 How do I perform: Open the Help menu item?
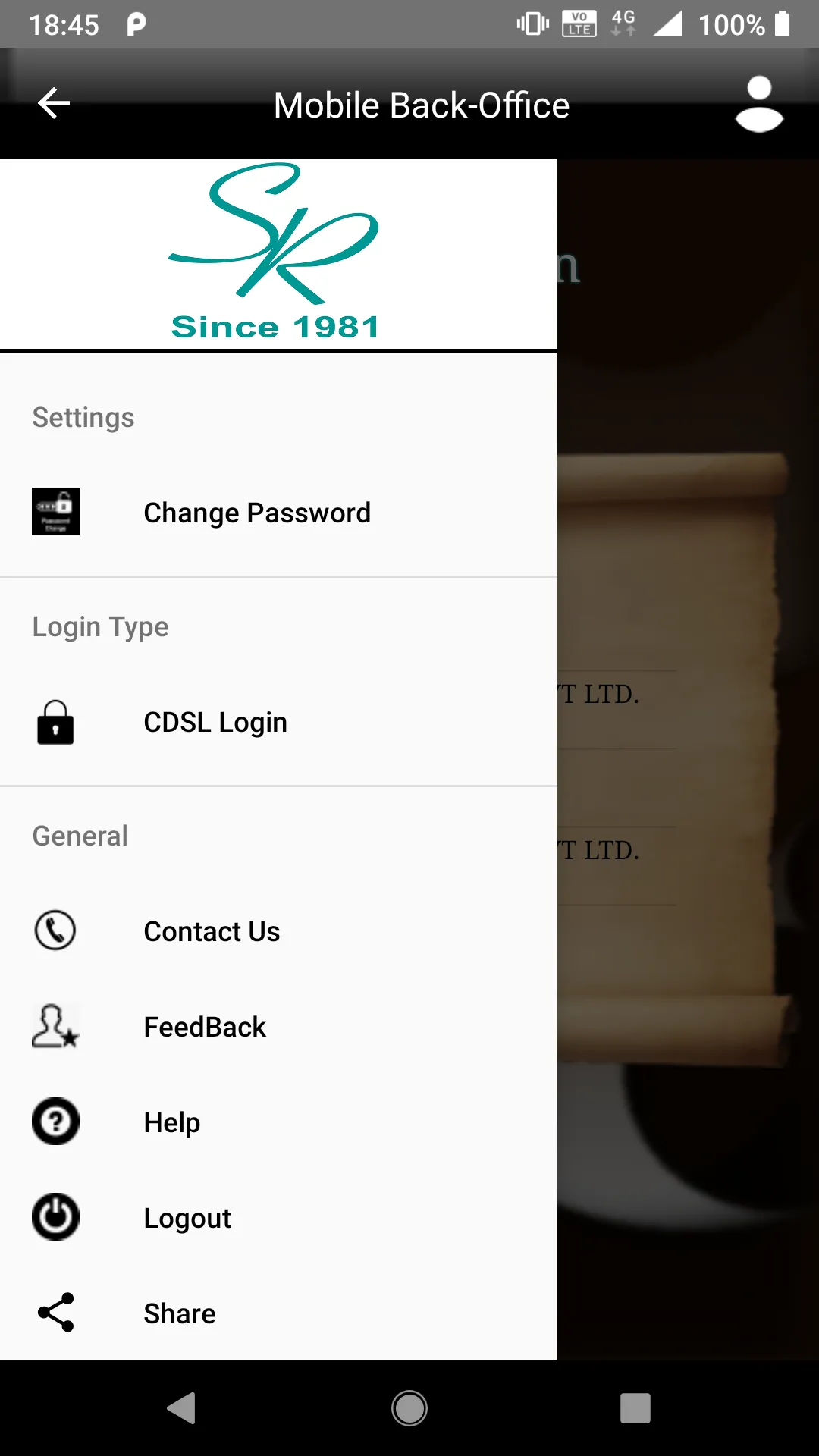[x=172, y=1123]
